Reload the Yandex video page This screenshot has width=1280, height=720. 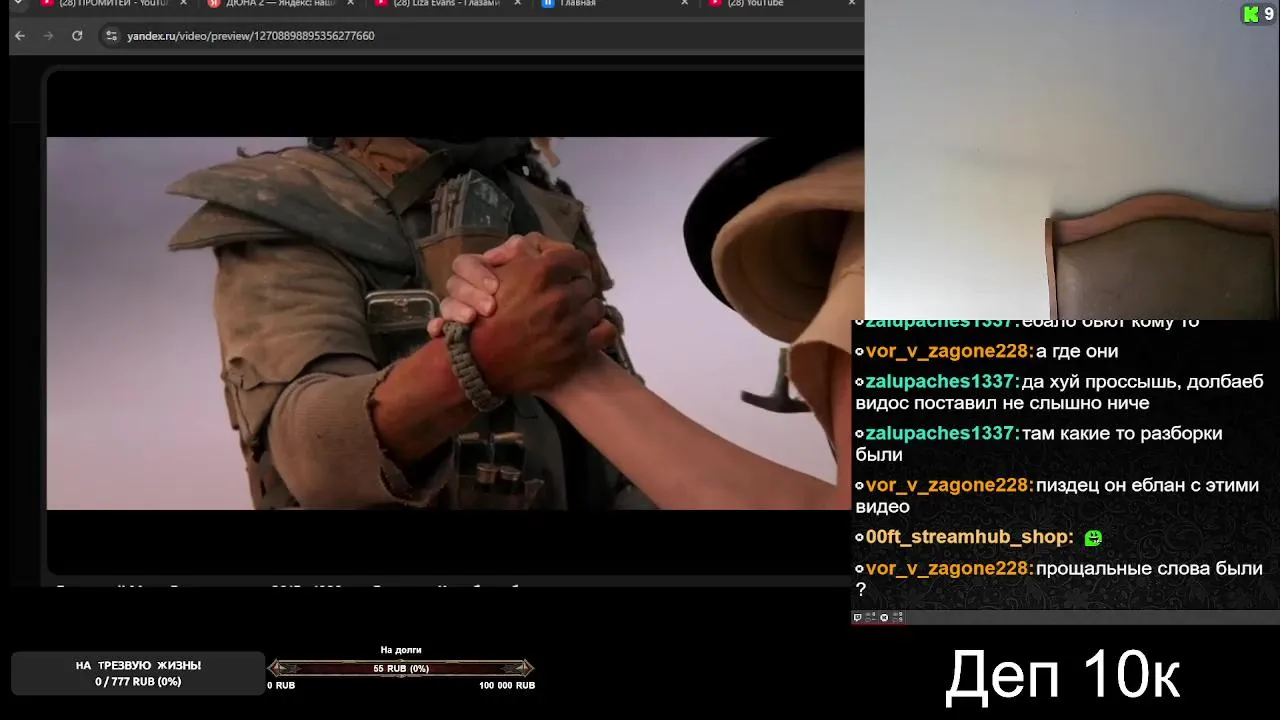(77, 35)
